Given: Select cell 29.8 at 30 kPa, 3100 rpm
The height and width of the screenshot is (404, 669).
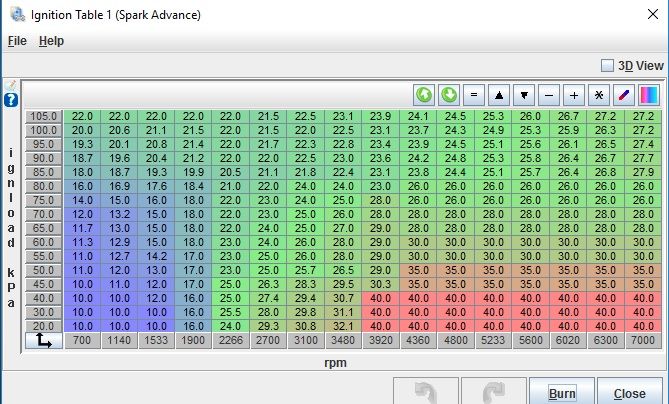Looking at the screenshot, I should pos(305,312).
